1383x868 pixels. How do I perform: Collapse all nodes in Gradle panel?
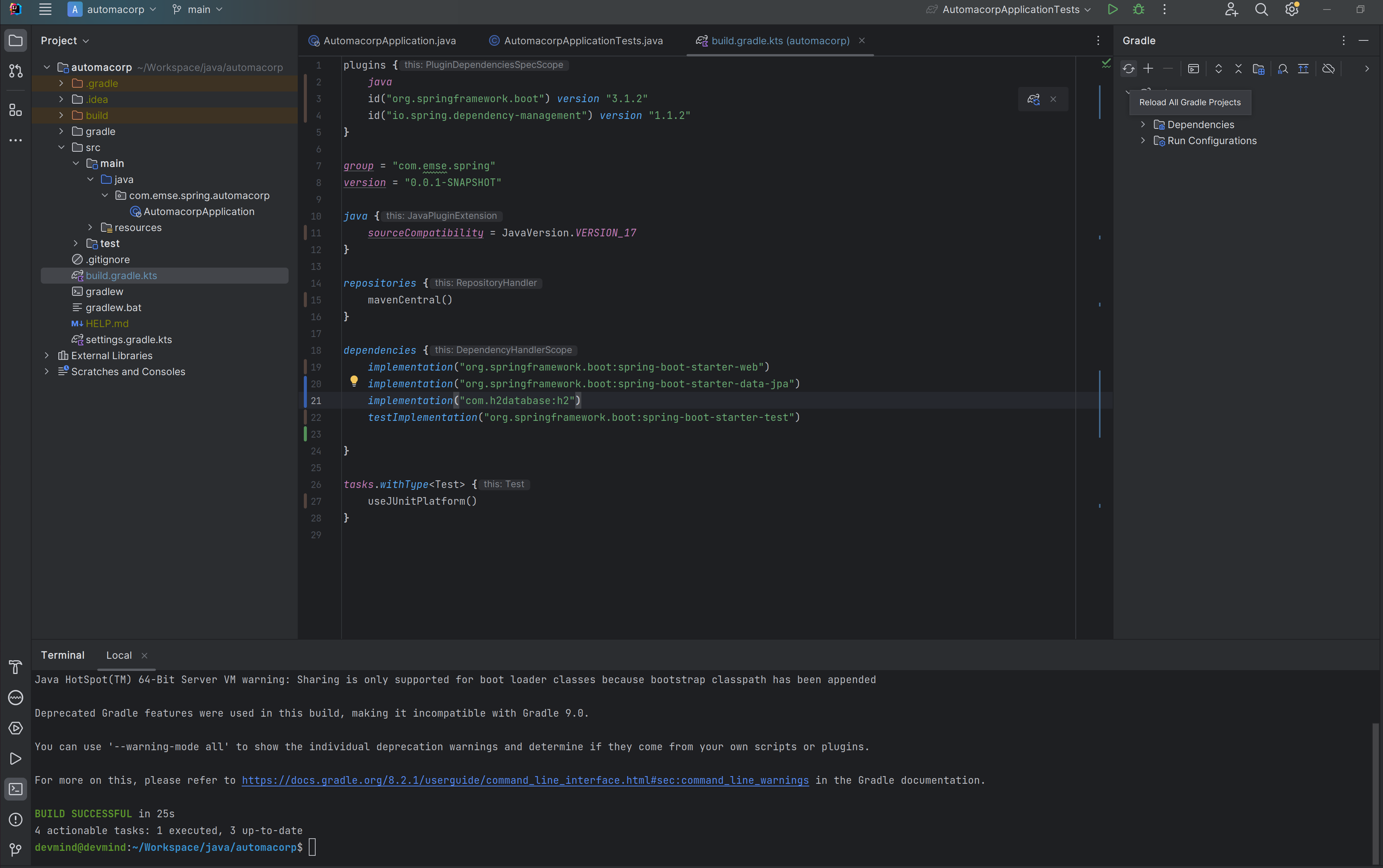[x=1238, y=69]
